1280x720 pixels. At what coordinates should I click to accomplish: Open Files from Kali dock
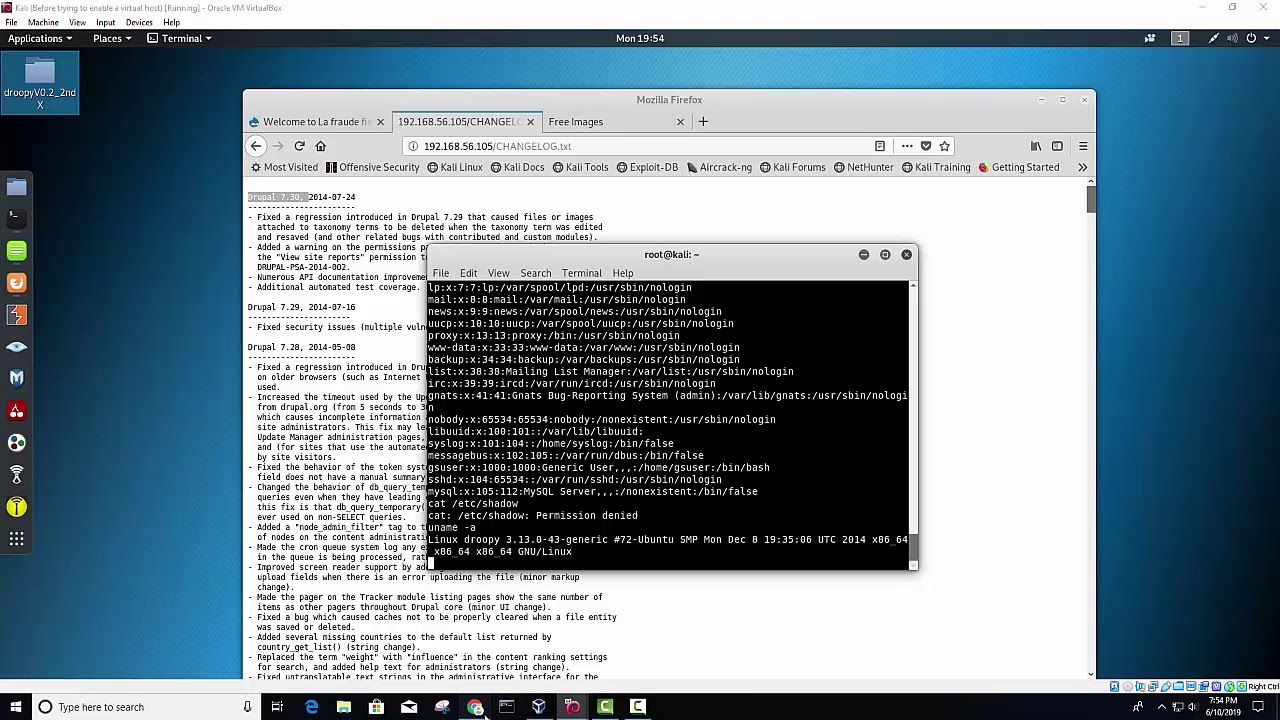(16, 187)
